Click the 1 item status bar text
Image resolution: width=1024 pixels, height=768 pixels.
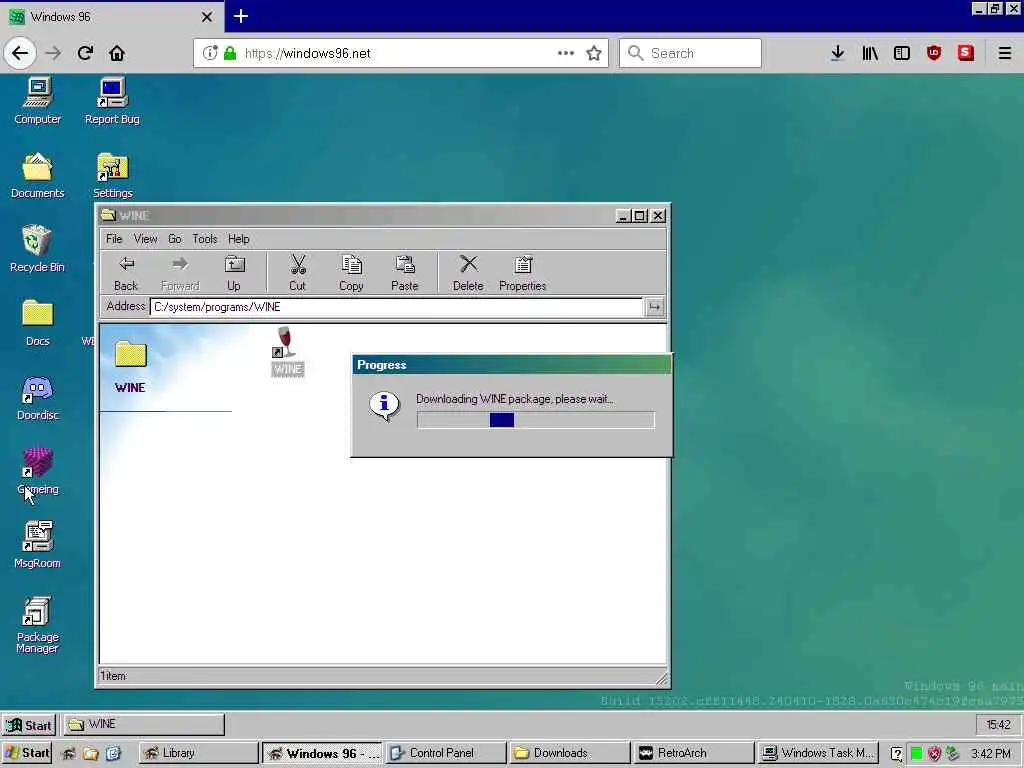113,676
